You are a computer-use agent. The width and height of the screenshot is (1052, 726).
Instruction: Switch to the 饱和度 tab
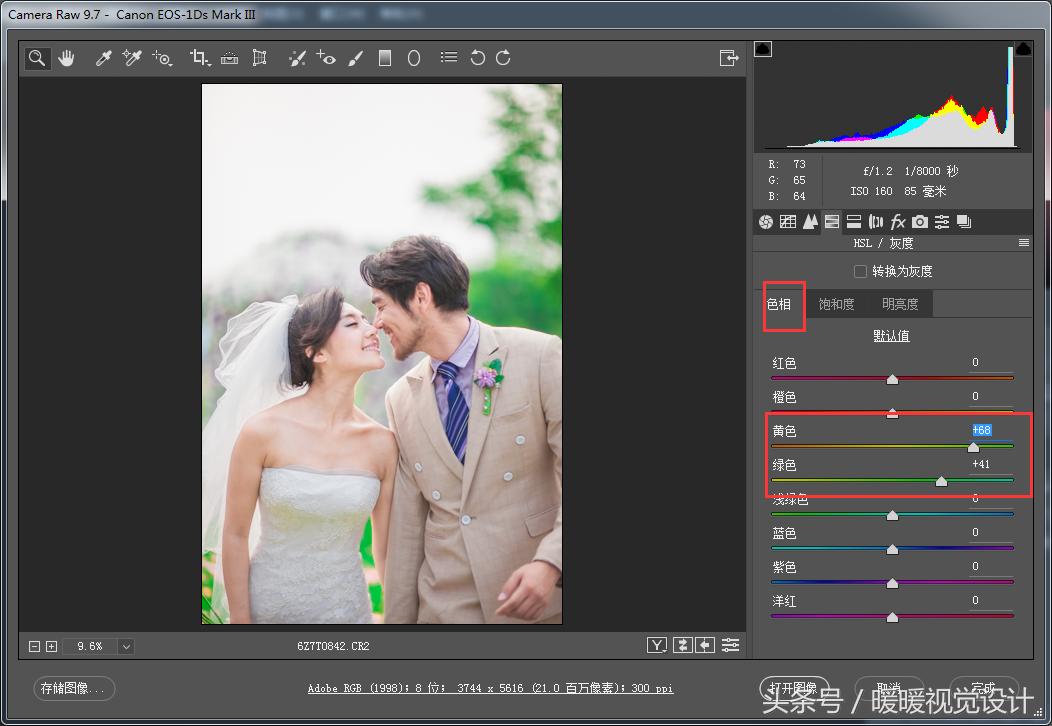(x=836, y=304)
